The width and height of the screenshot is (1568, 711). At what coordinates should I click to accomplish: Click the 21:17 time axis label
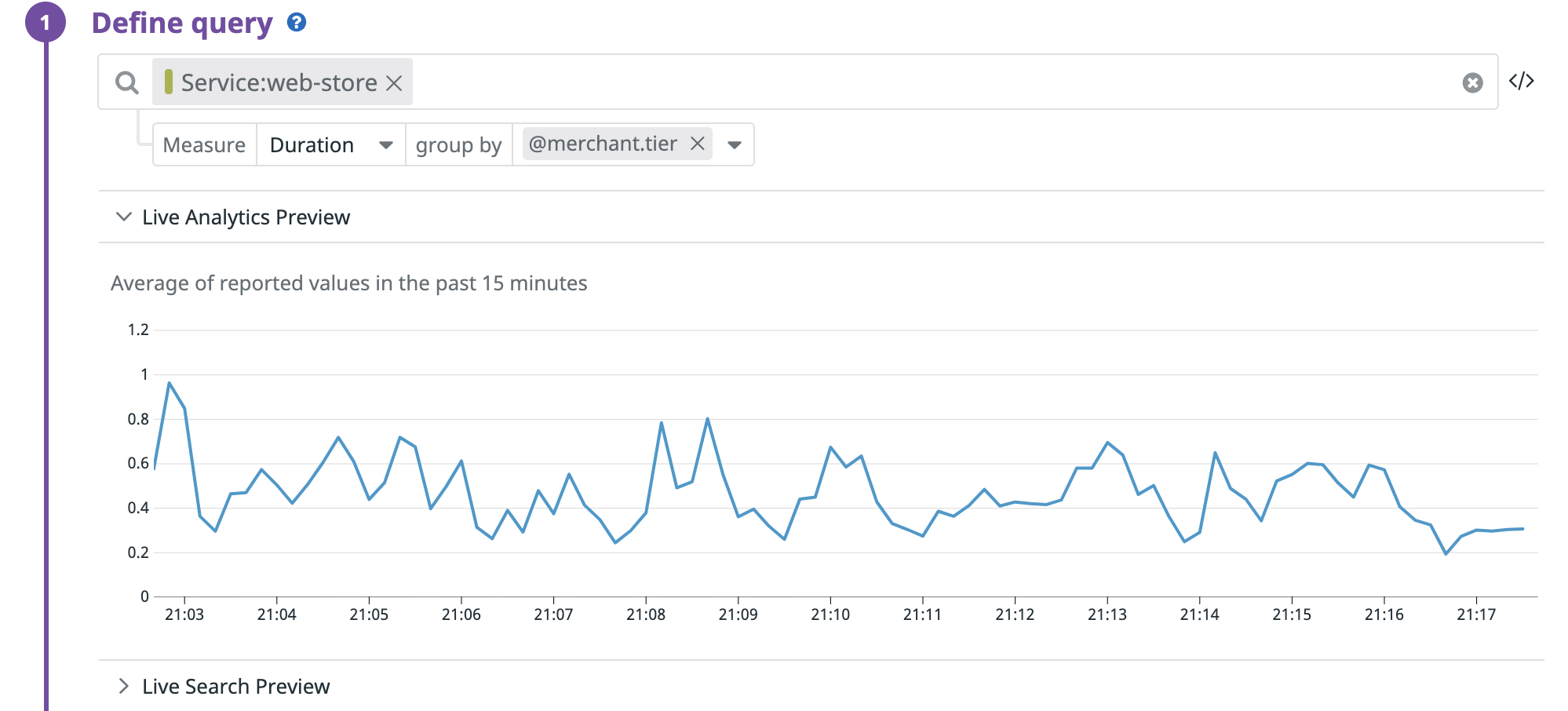coord(1476,614)
